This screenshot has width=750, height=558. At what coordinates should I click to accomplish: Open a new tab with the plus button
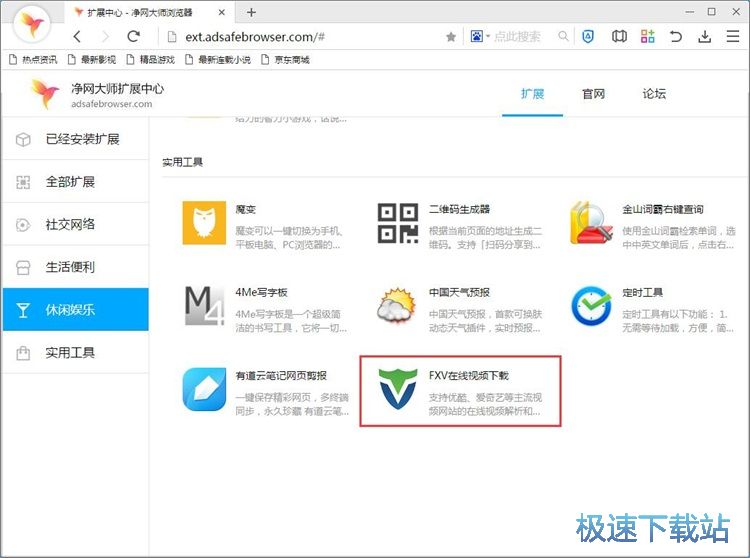(251, 12)
